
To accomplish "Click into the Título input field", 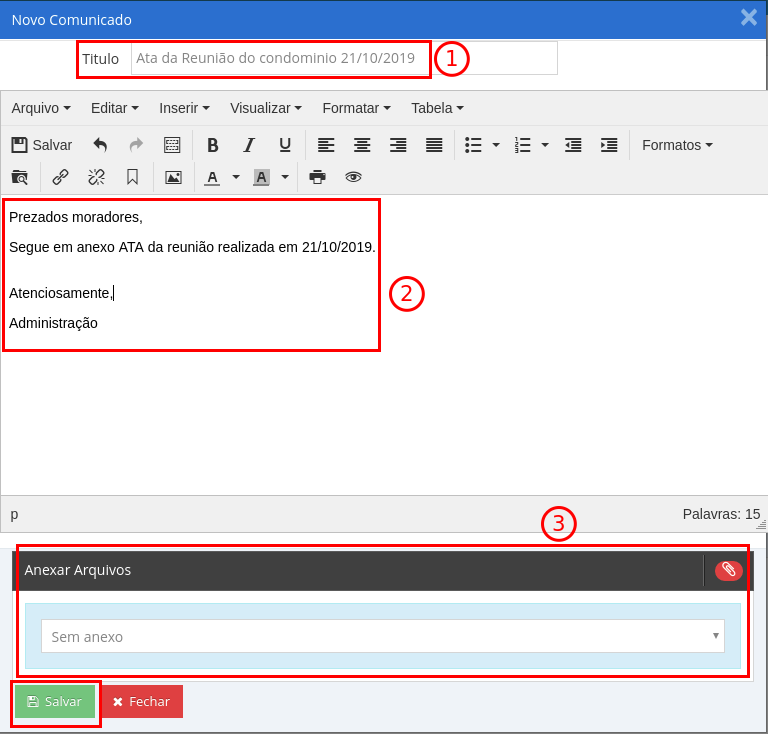I will pyautogui.click(x=343, y=58).
